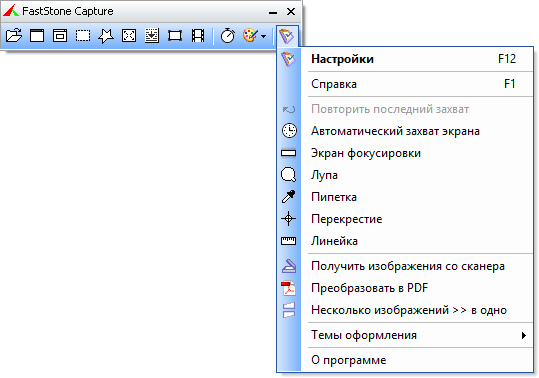Screen dimensions: 539x378
Task: Select the Capture Scrolling Window icon
Action: click(152, 35)
